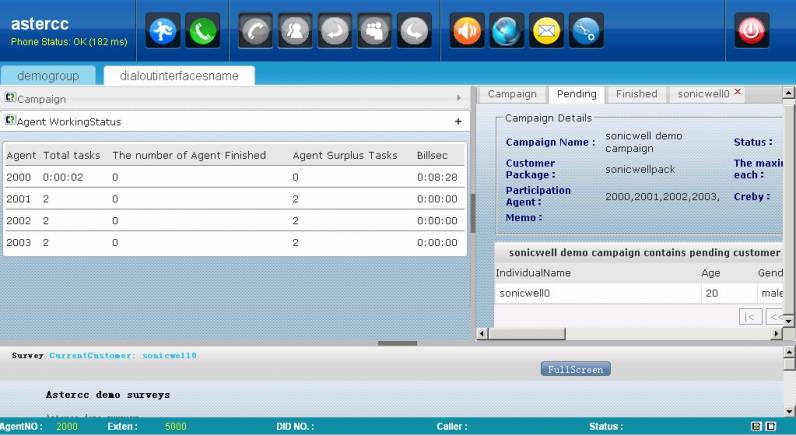Close the sonicwell0 tab

point(738,92)
